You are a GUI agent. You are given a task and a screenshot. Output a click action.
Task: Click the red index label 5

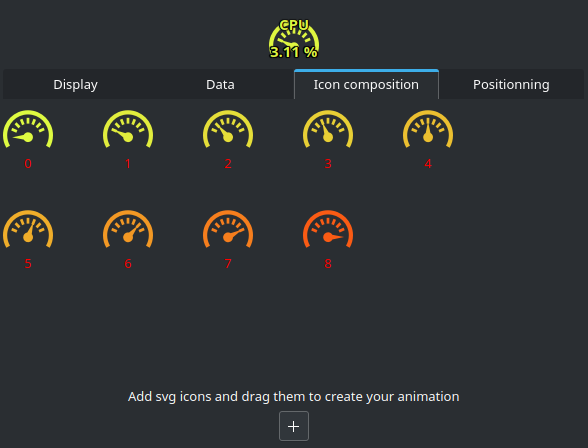click(28, 264)
